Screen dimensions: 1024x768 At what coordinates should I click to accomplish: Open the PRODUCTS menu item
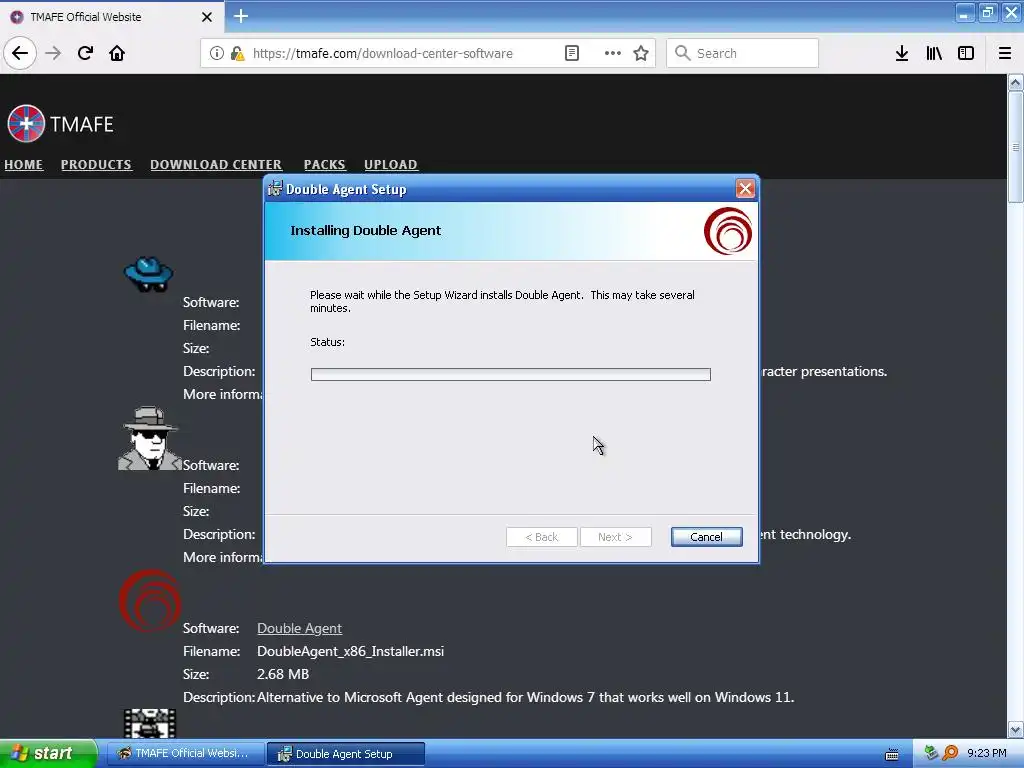96,165
